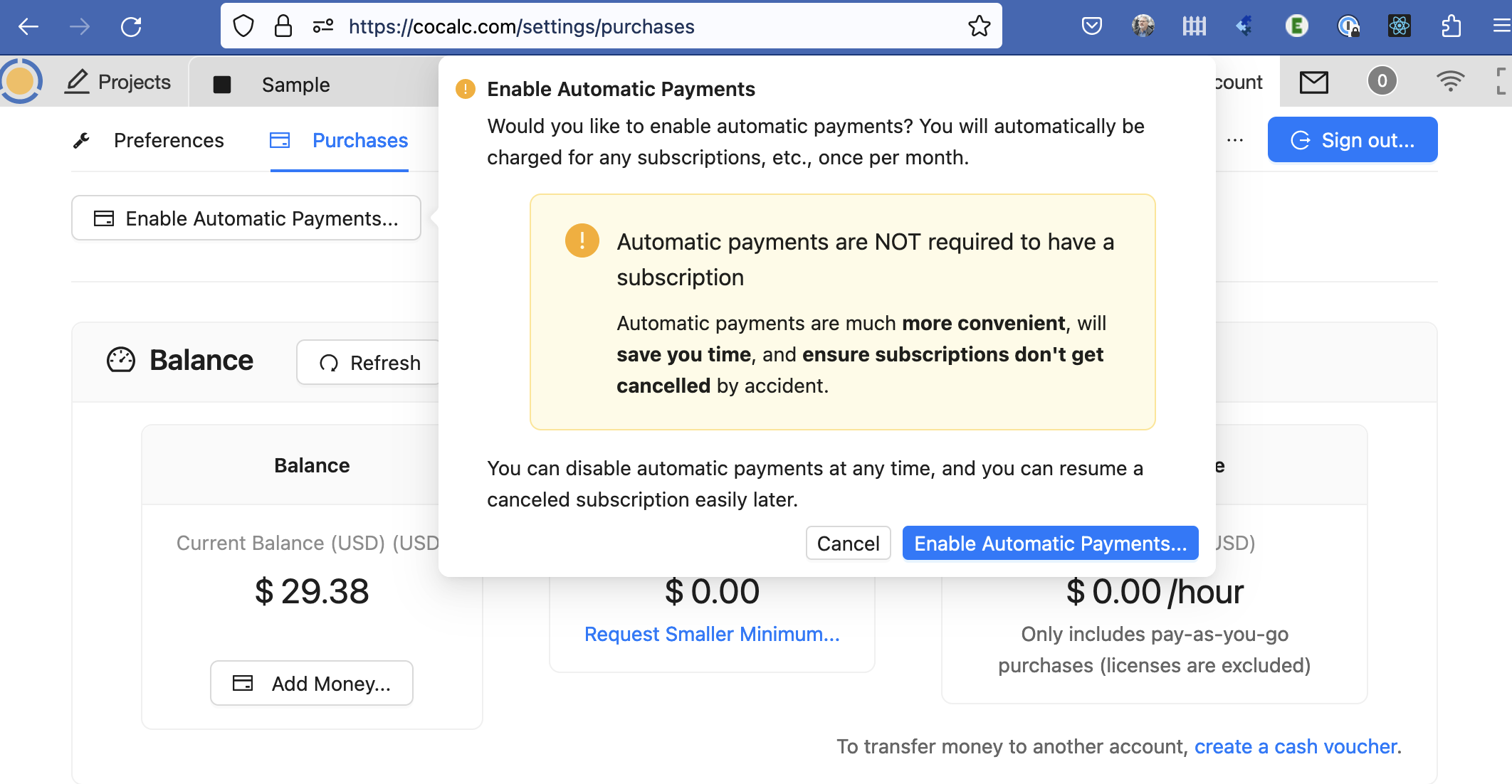This screenshot has height=784, width=1512.
Task: Click the CoCalc logo icon
Action: [x=20, y=81]
